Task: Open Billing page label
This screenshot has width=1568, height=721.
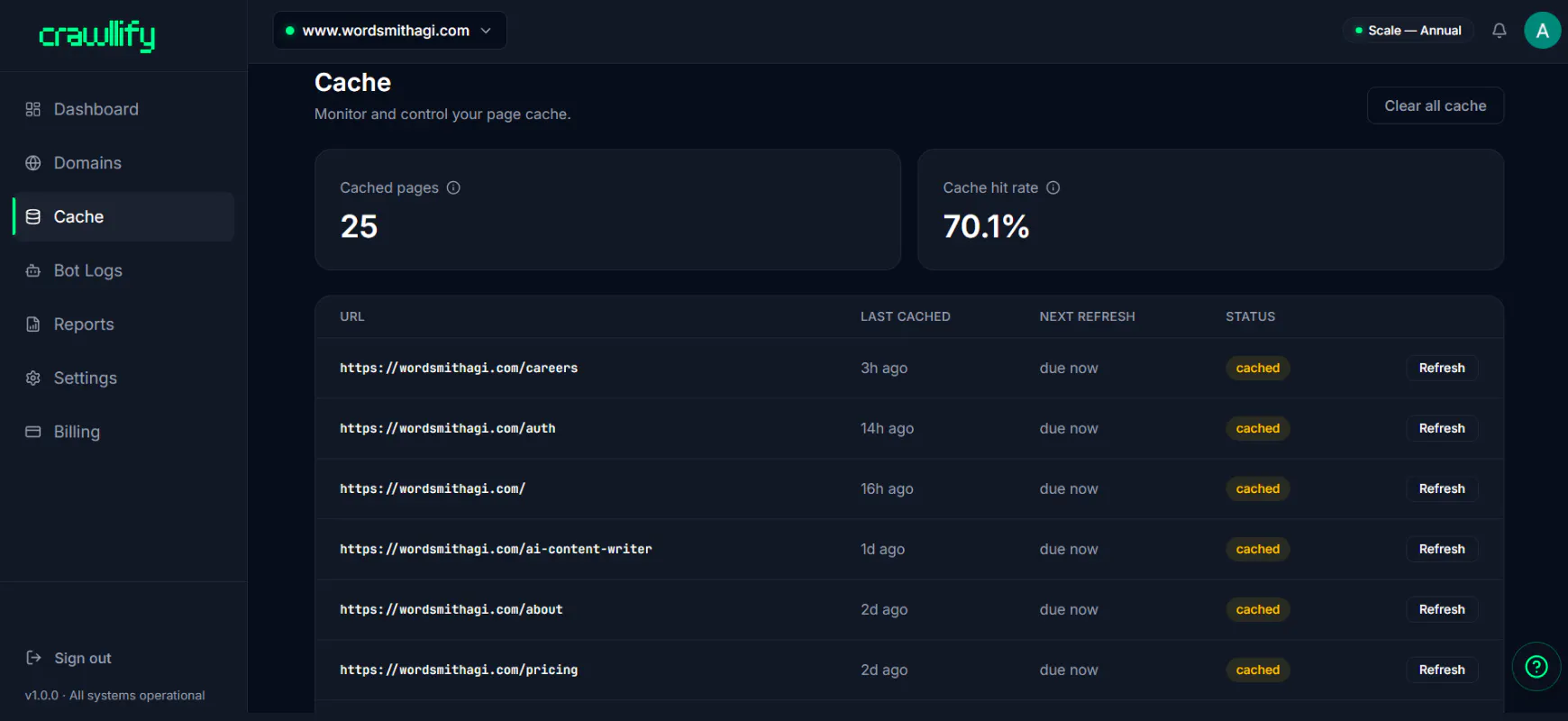Action: click(x=77, y=432)
